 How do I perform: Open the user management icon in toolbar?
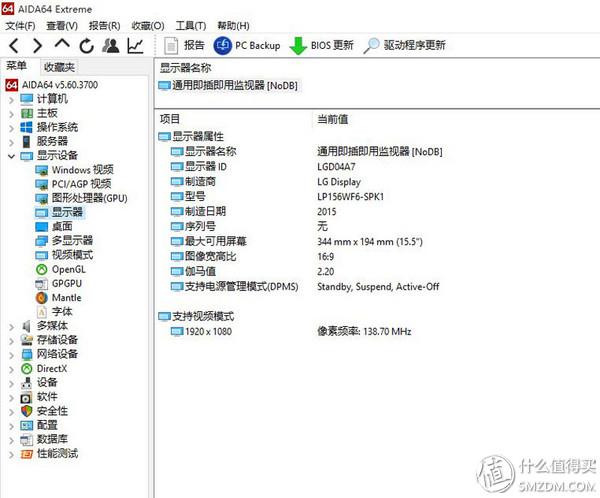pyautogui.click(x=111, y=46)
